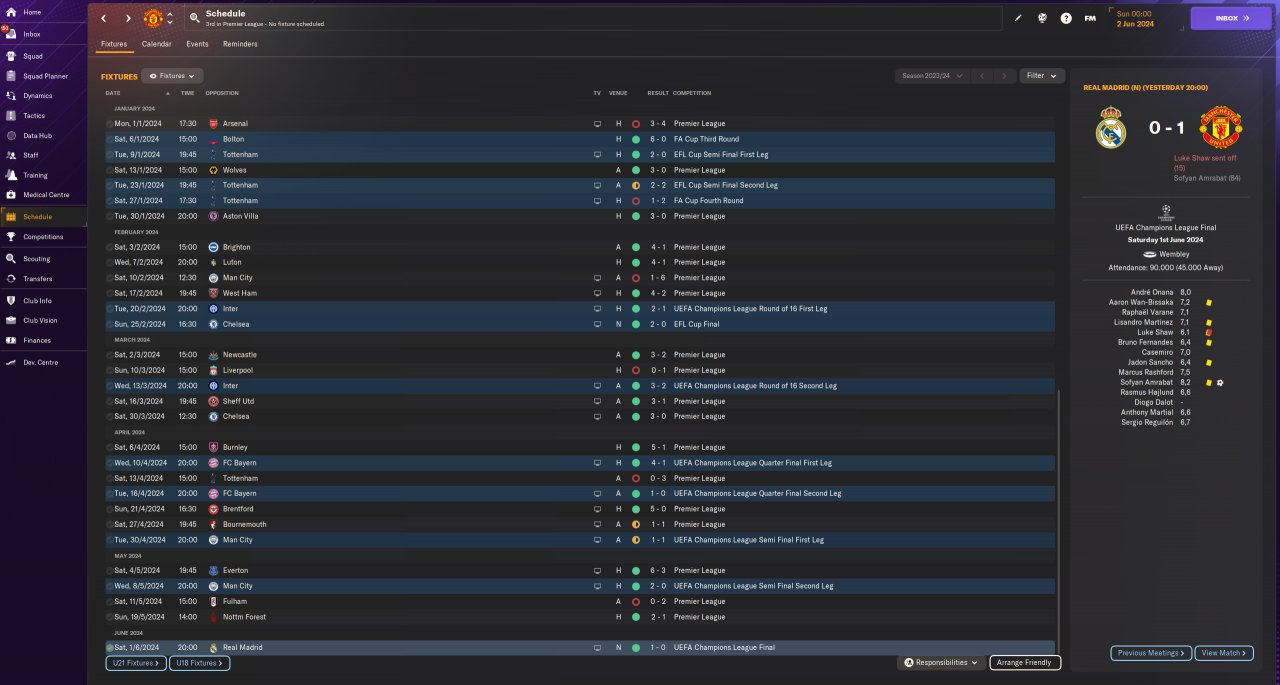Click Sofyan Amrabat in the lineup list

pyautogui.click(x=1149, y=382)
